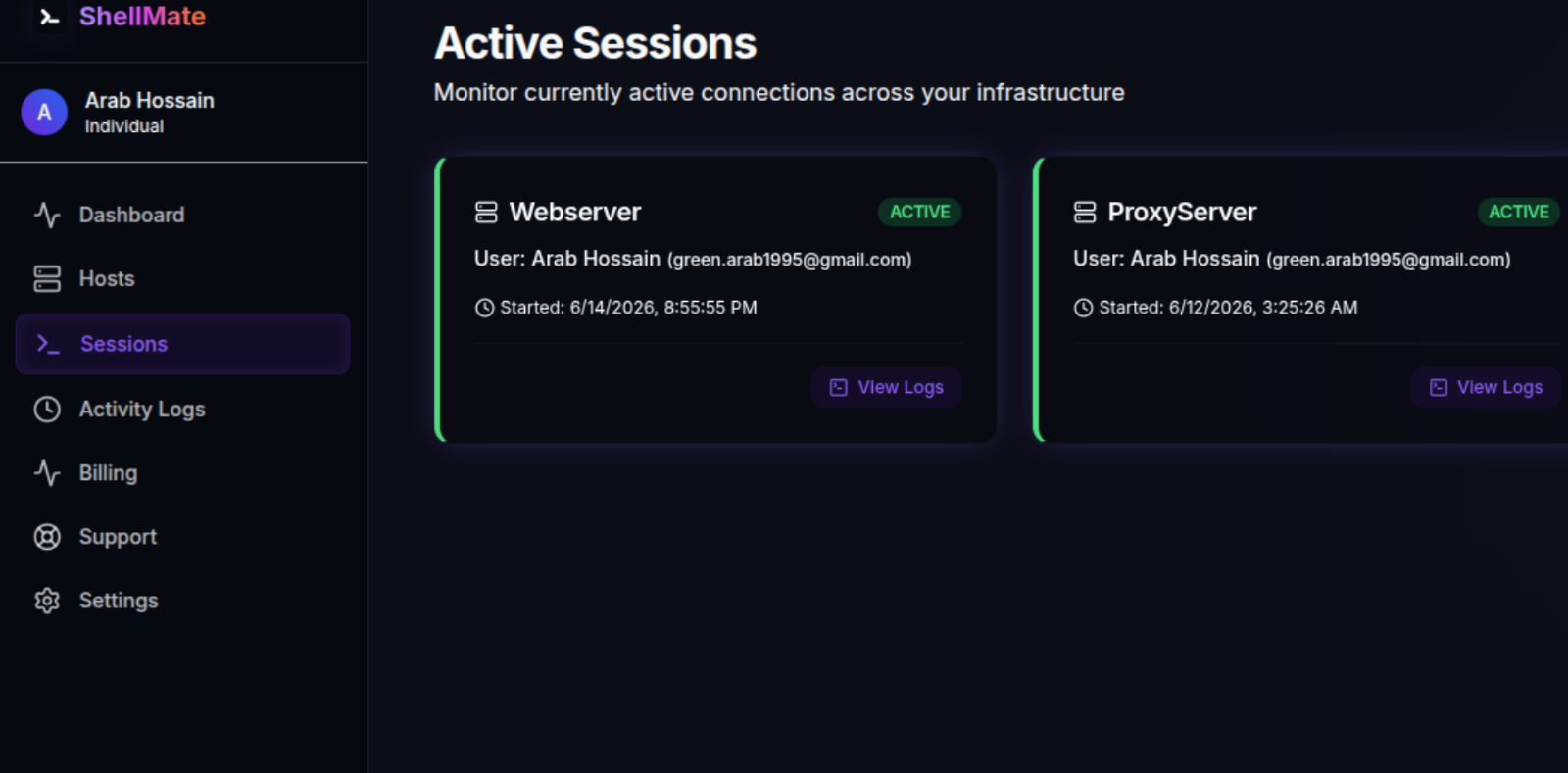Screen dimensions: 1568x773
Task: Click the Dashboard pulse icon in sidebar
Action: 47,215
